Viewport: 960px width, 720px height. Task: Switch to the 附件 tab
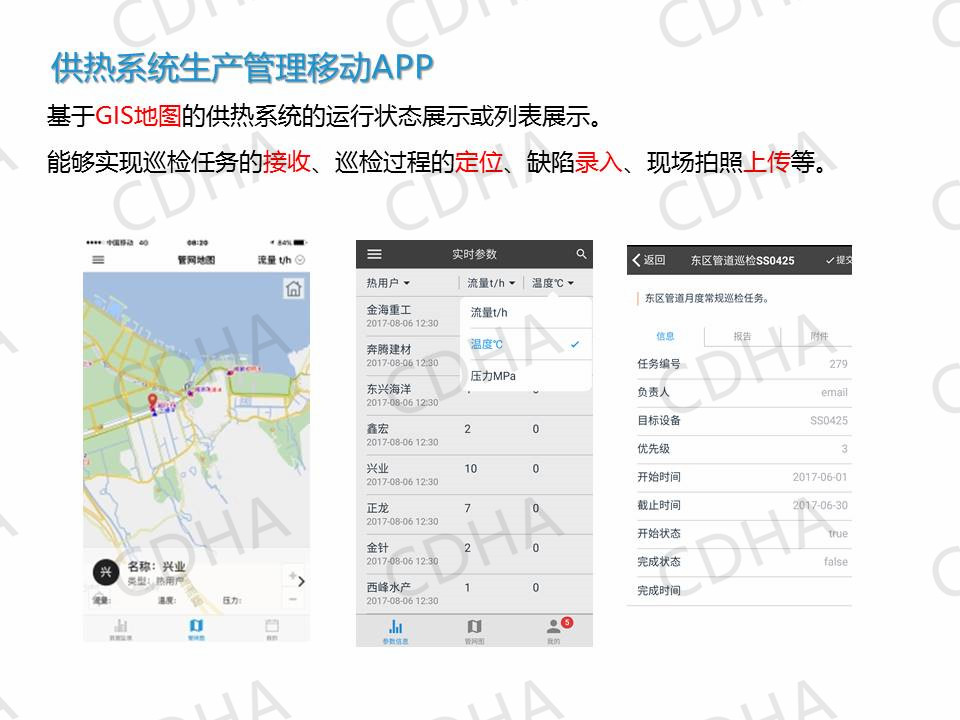point(819,336)
